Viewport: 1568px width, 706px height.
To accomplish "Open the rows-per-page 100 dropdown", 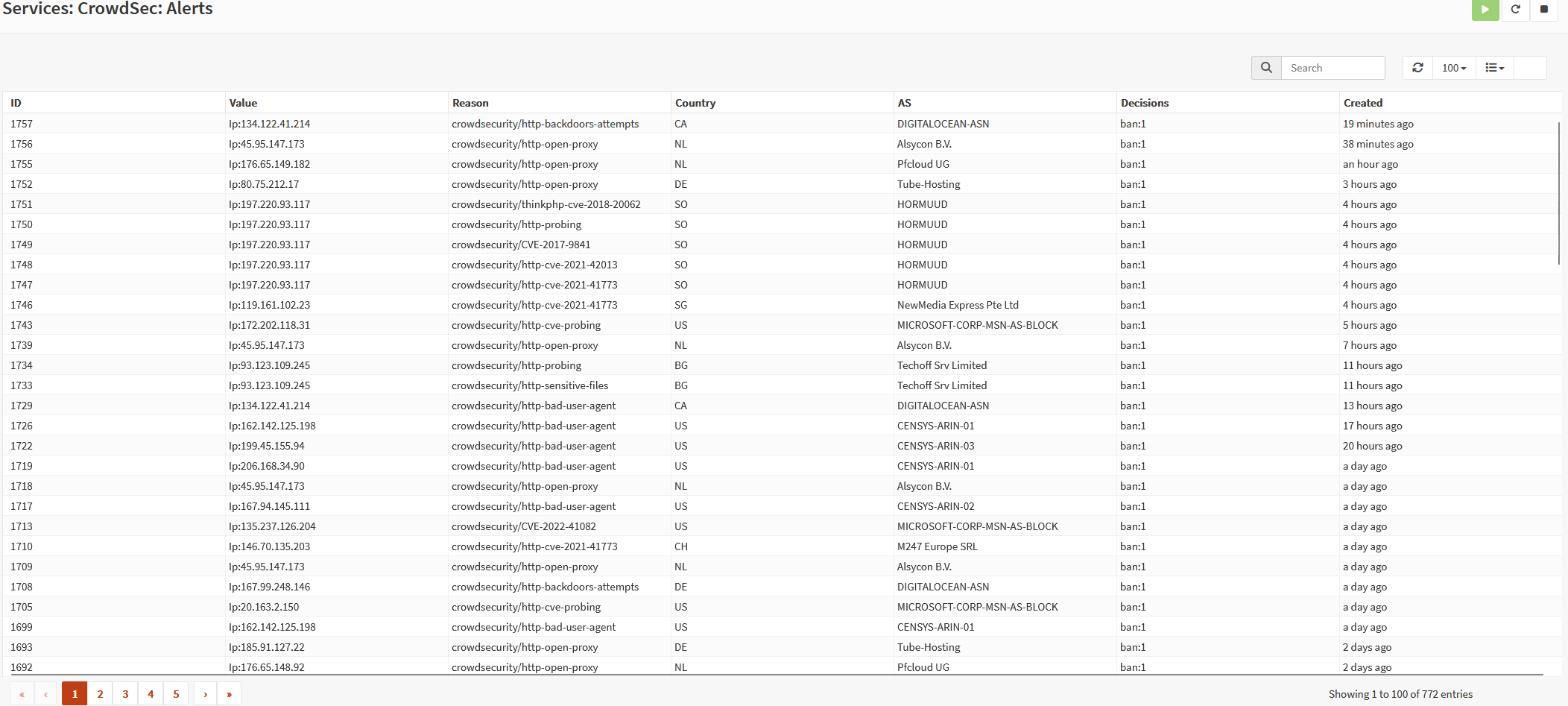I will pyautogui.click(x=1454, y=68).
